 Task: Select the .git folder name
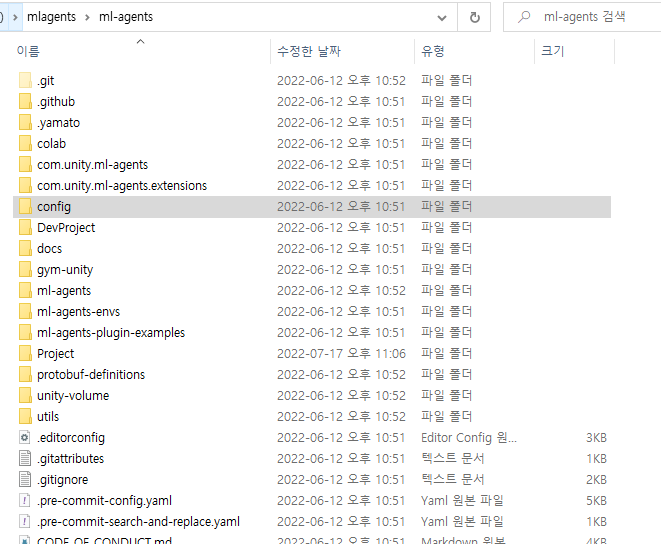46,81
